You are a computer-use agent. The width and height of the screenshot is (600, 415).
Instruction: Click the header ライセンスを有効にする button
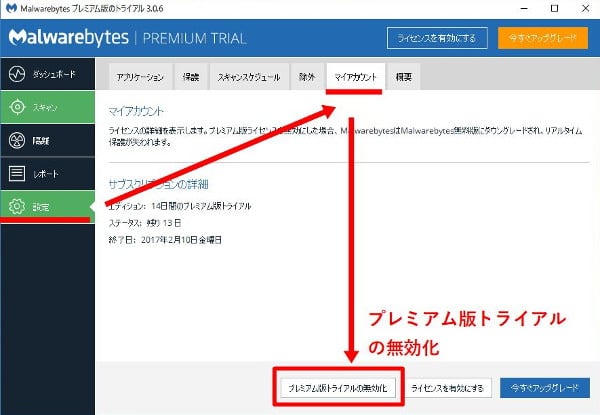(438, 38)
